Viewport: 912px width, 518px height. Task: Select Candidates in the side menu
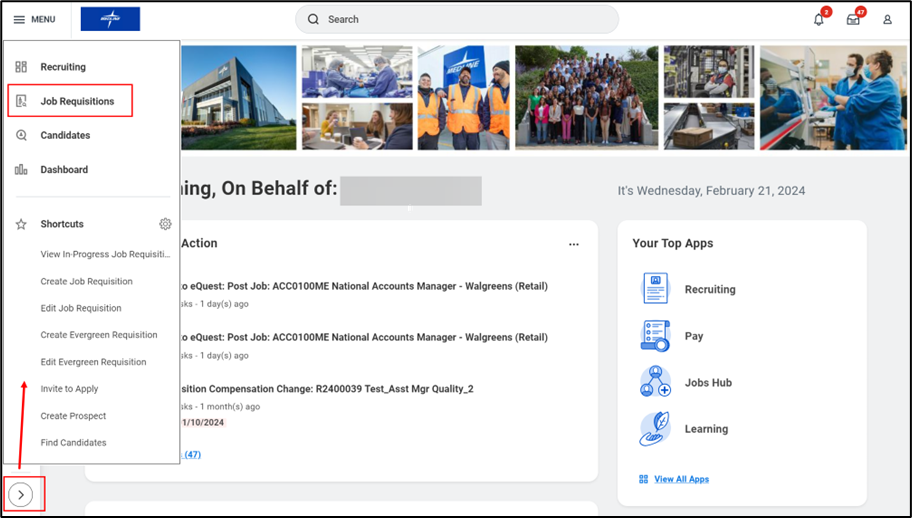65,135
